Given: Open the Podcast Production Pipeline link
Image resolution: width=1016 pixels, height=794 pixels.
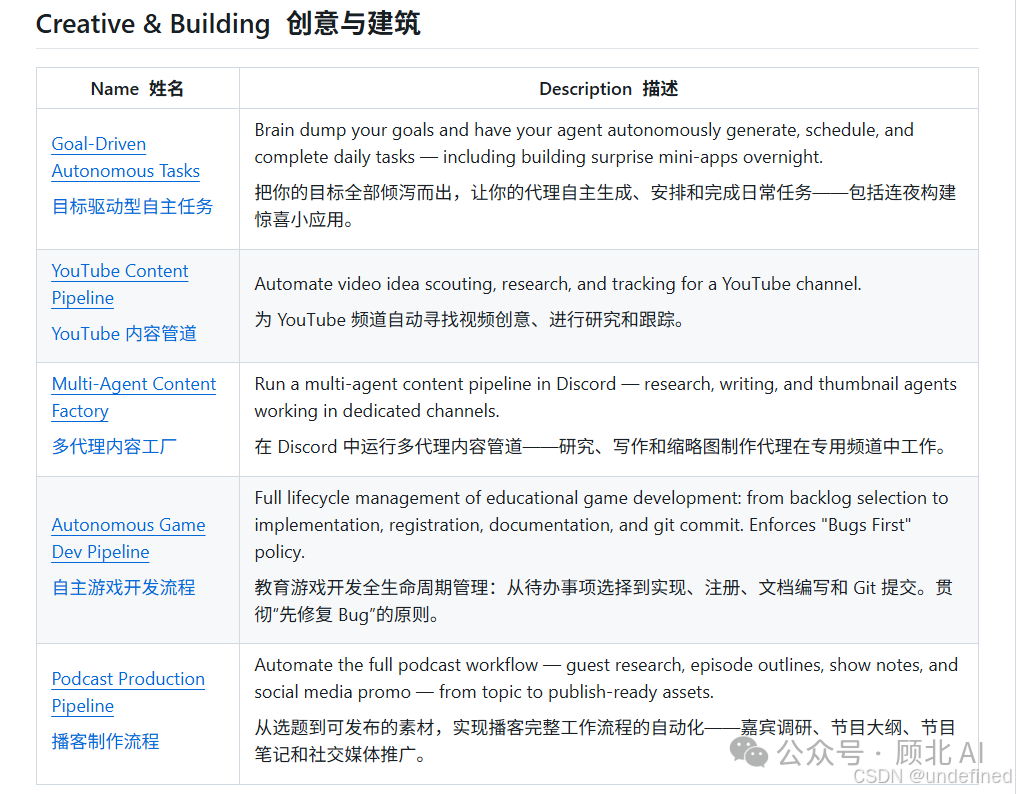Looking at the screenshot, I should 128,693.
